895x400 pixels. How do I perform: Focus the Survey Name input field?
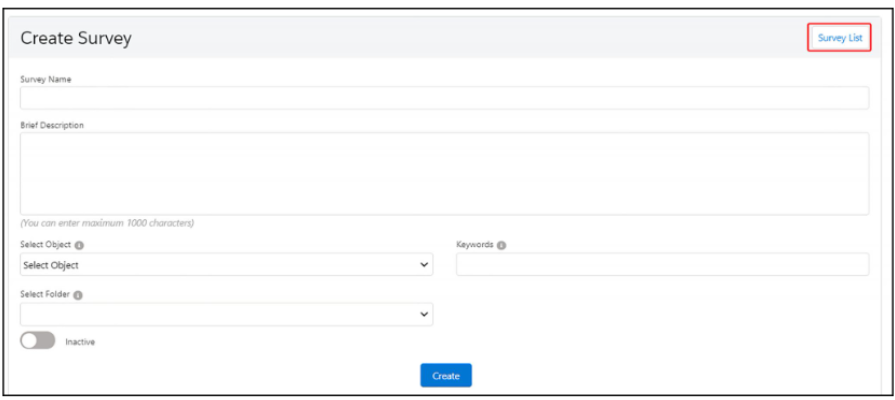(444, 98)
